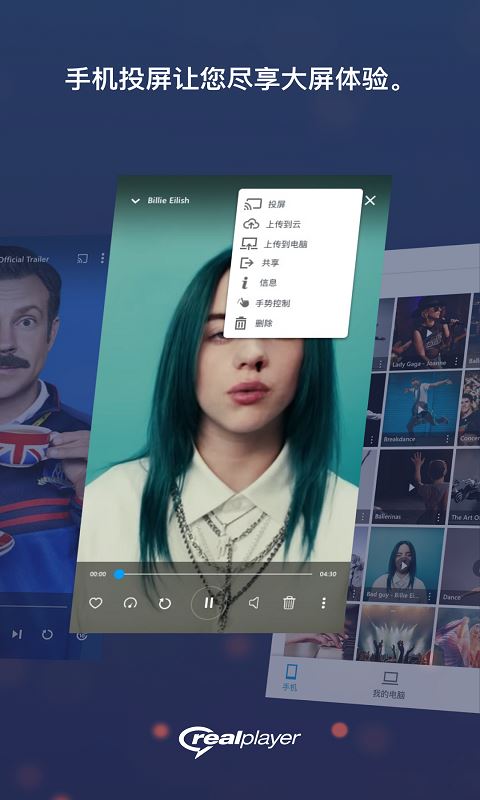Collapse player using chevron beside Billie Eilish
This screenshot has height=800, width=480.
135,201
